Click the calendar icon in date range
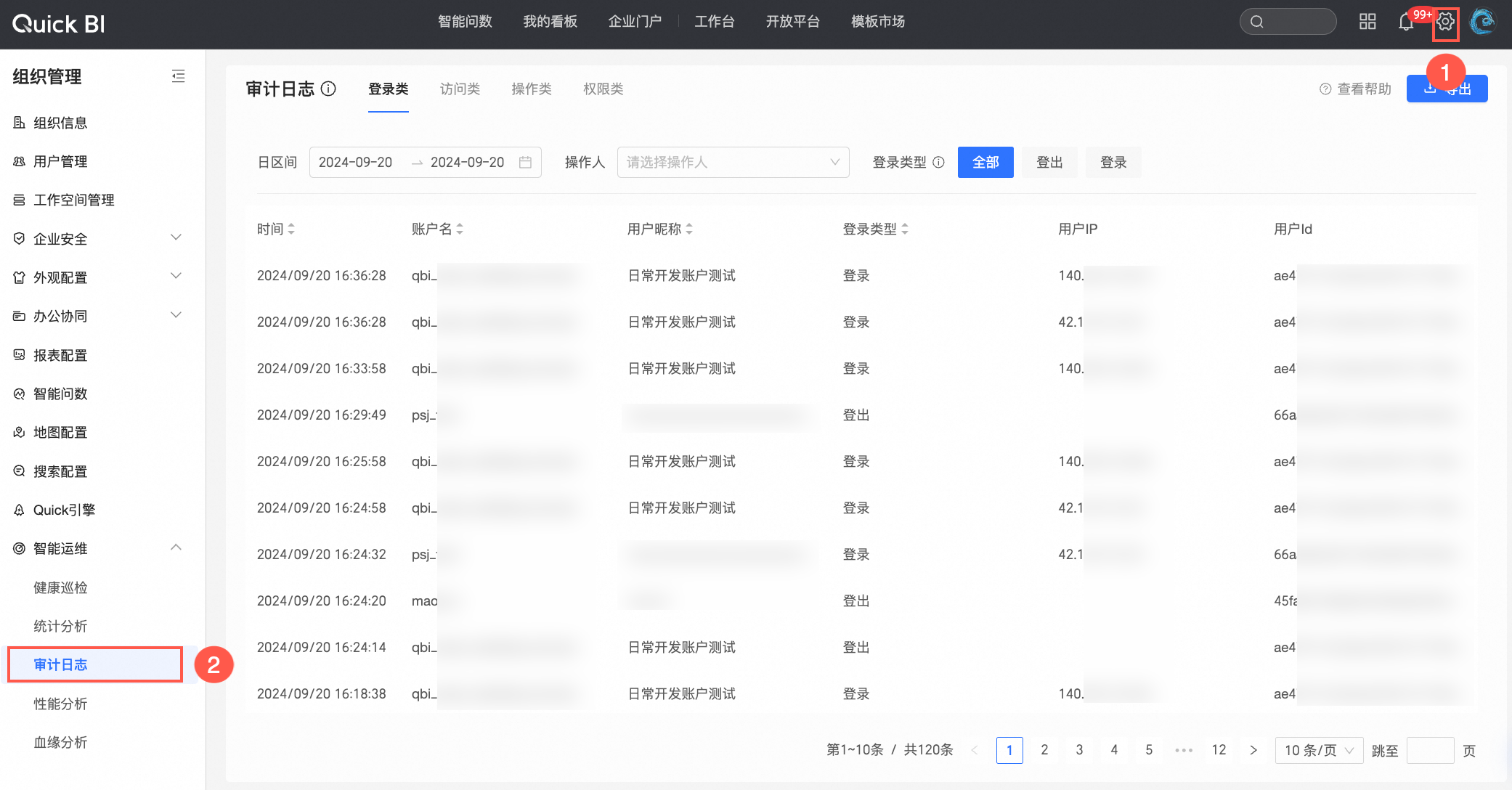This screenshot has height=790, width=1512. pos(525,162)
